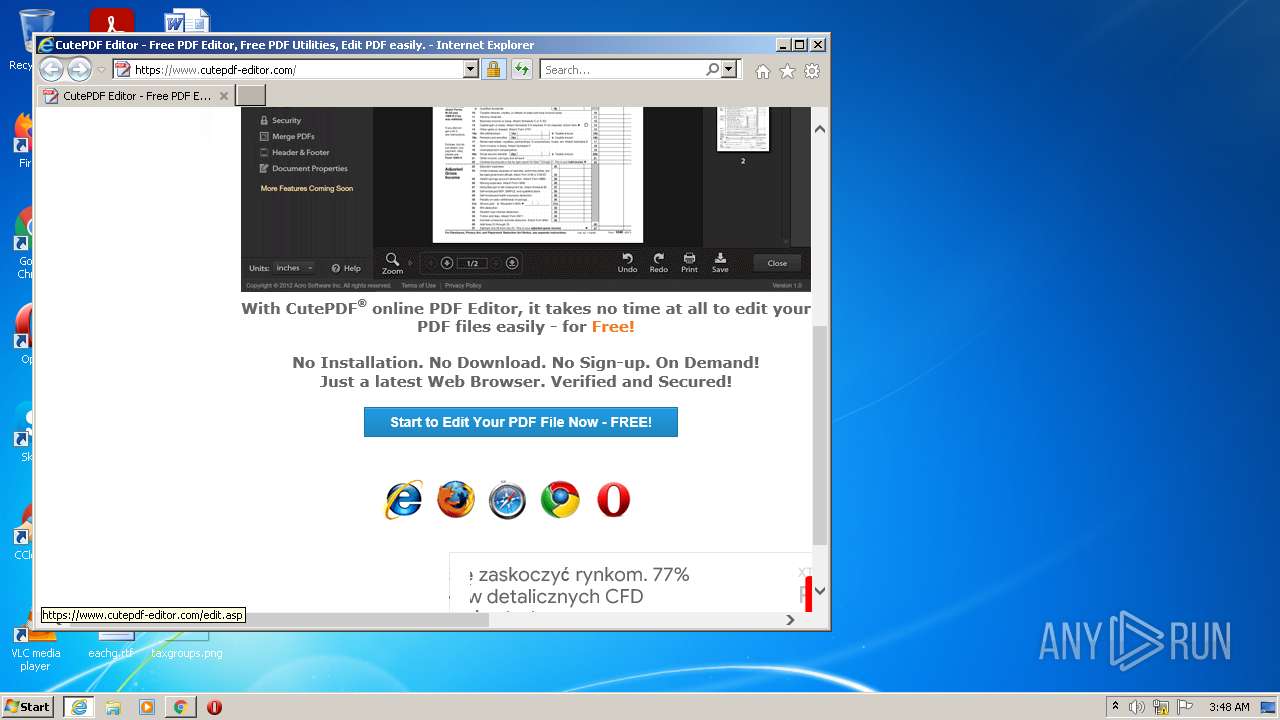1280x720 pixels.
Task: Click the Chrome browser logo on page
Action: coord(560,500)
